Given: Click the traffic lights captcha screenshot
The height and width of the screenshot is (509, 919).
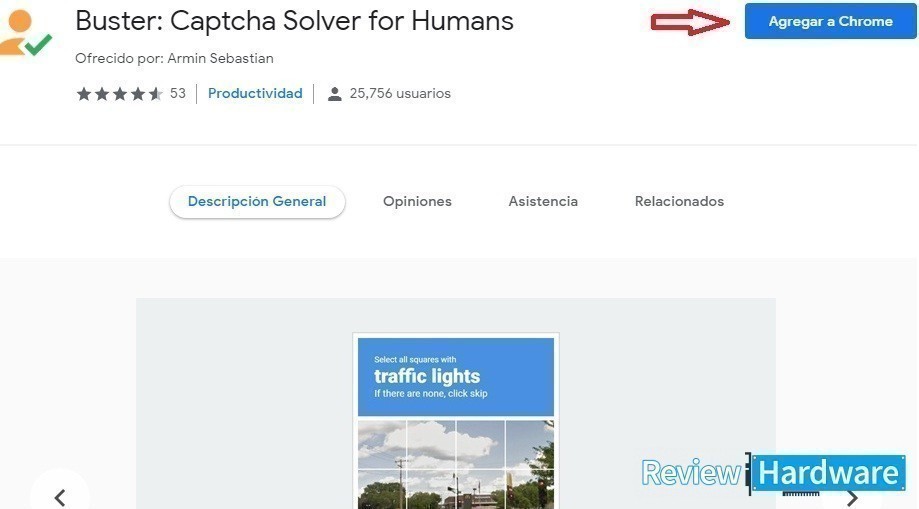Looking at the screenshot, I should click(x=456, y=421).
